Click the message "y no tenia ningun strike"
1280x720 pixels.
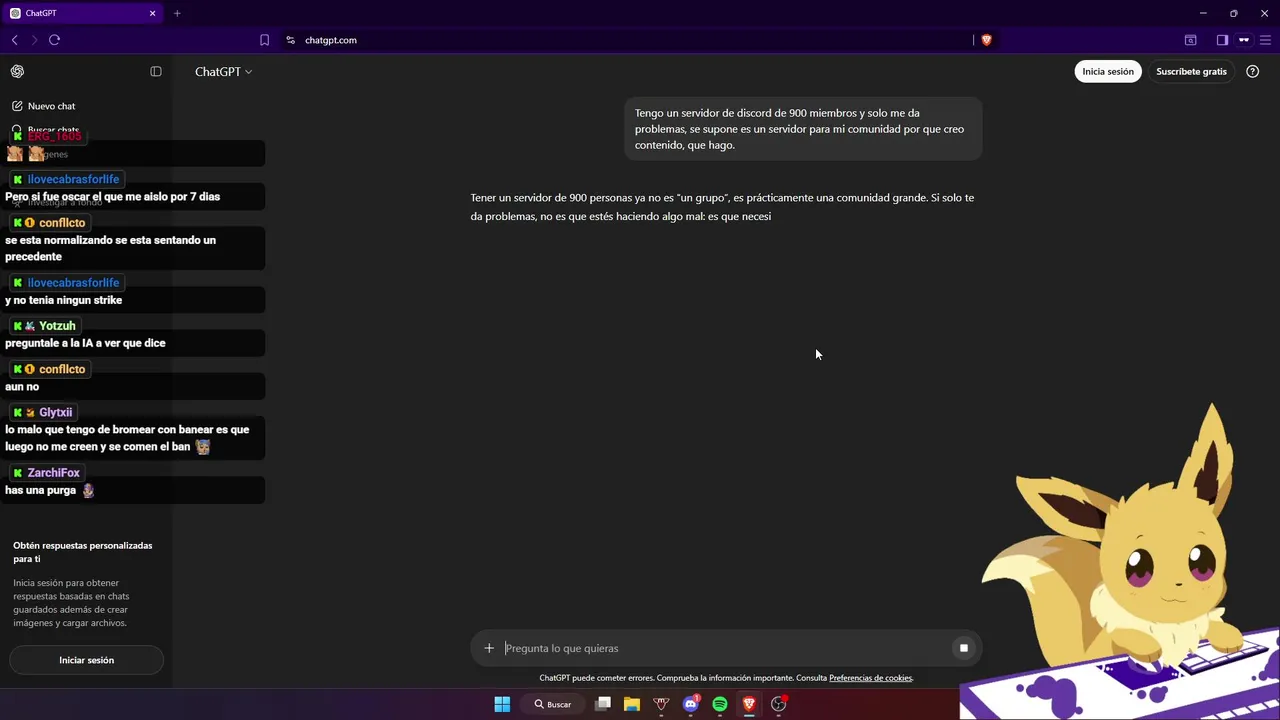63,300
